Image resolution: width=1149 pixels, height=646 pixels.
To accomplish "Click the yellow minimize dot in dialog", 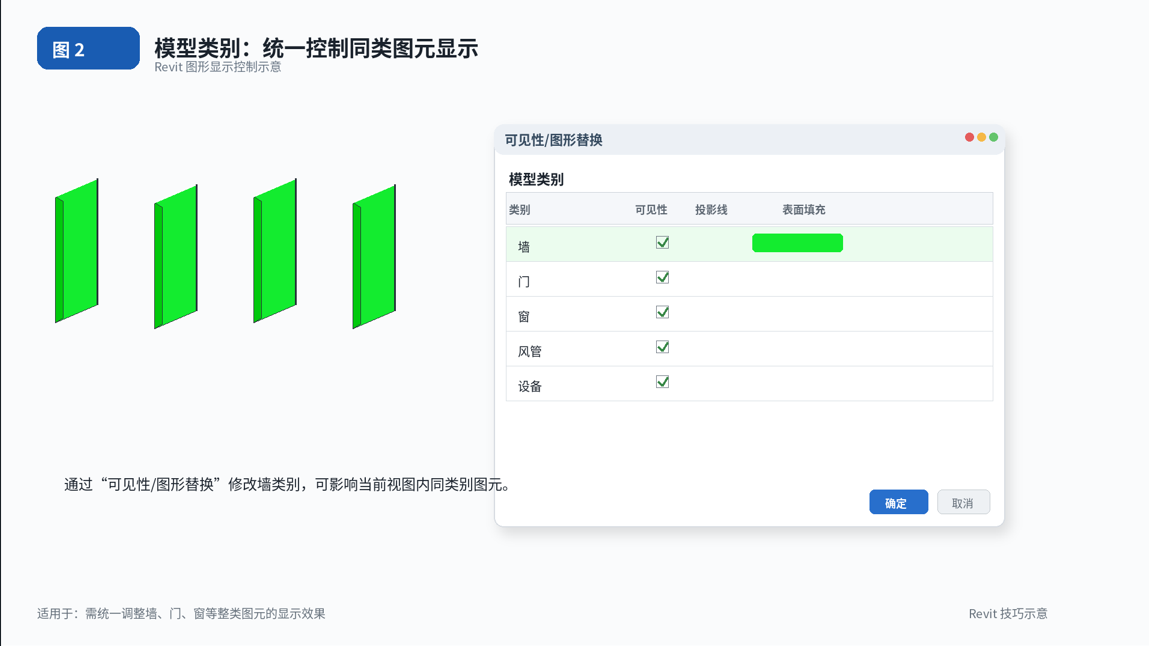I will tap(981, 137).
